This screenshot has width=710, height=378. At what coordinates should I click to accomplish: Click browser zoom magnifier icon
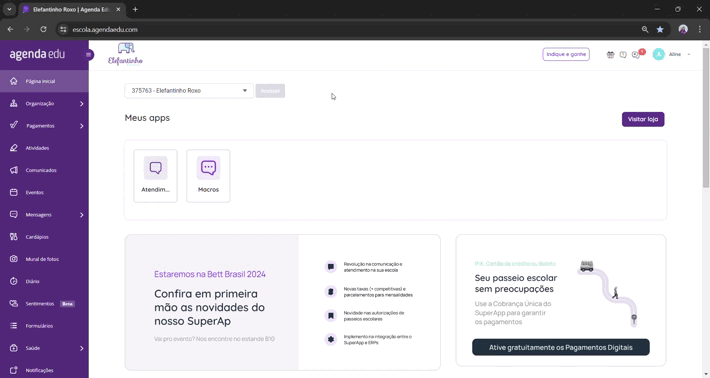645,29
